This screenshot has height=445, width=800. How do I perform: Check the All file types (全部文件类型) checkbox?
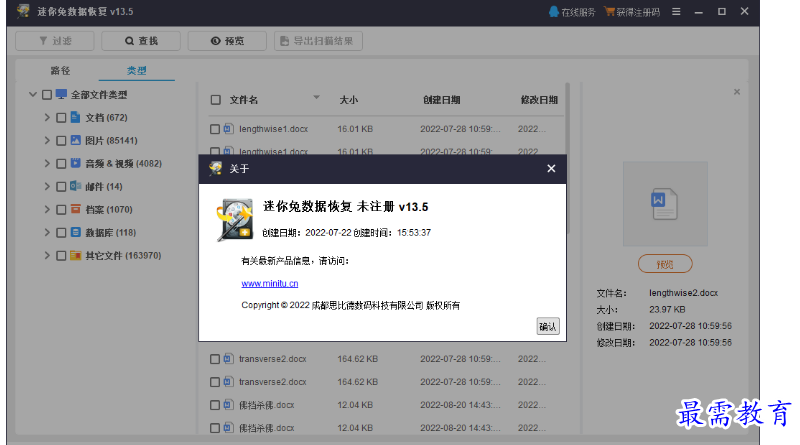pos(47,94)
